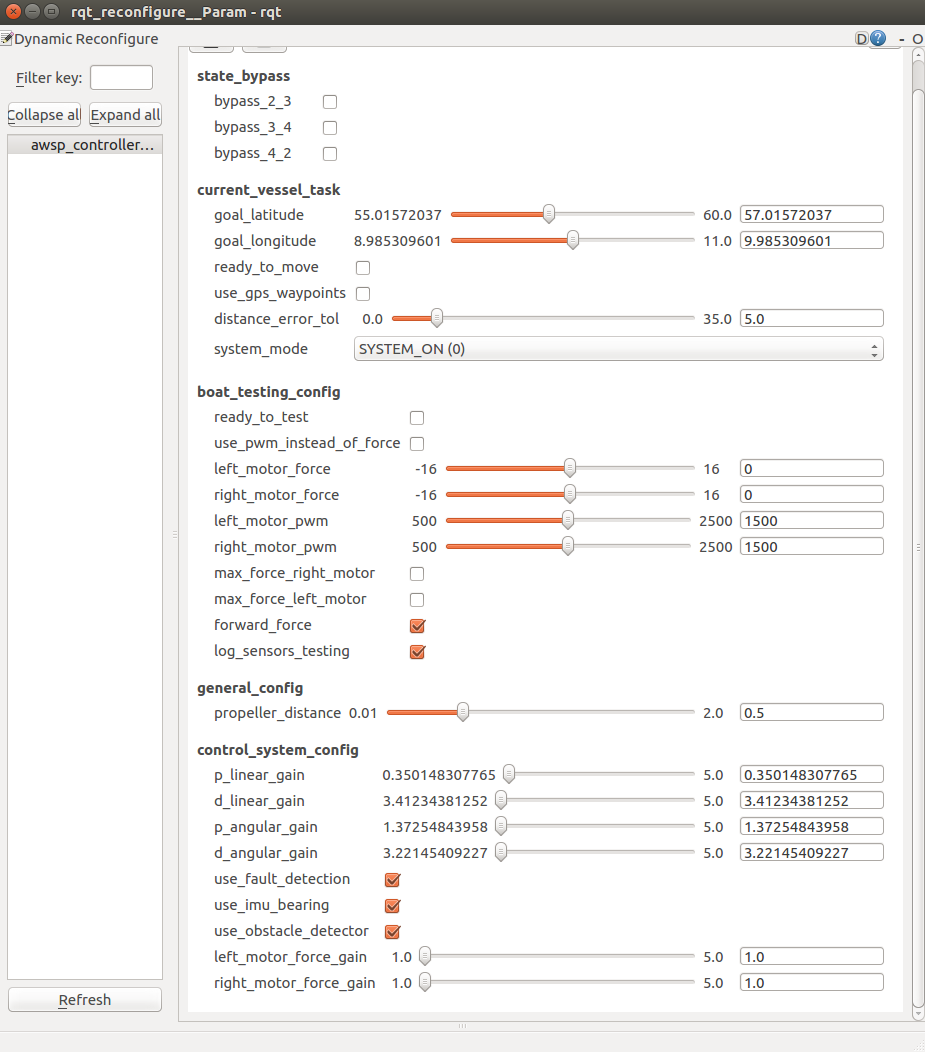Click the goal_longitude slider handle
This screenshot has width=925, height=1052.
tap(573, 240)
